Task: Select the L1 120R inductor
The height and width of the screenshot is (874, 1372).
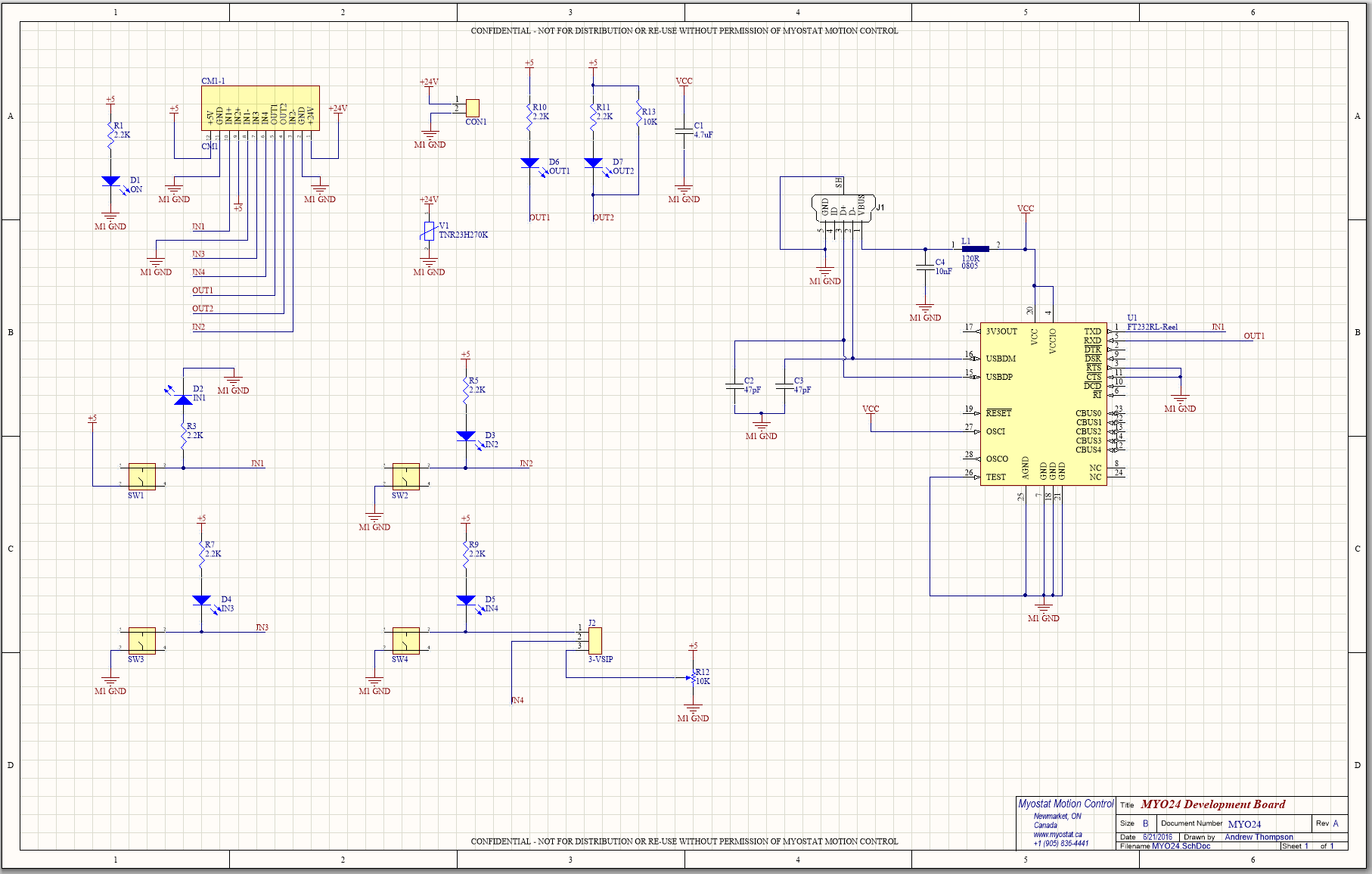Action: click(975, 249)
